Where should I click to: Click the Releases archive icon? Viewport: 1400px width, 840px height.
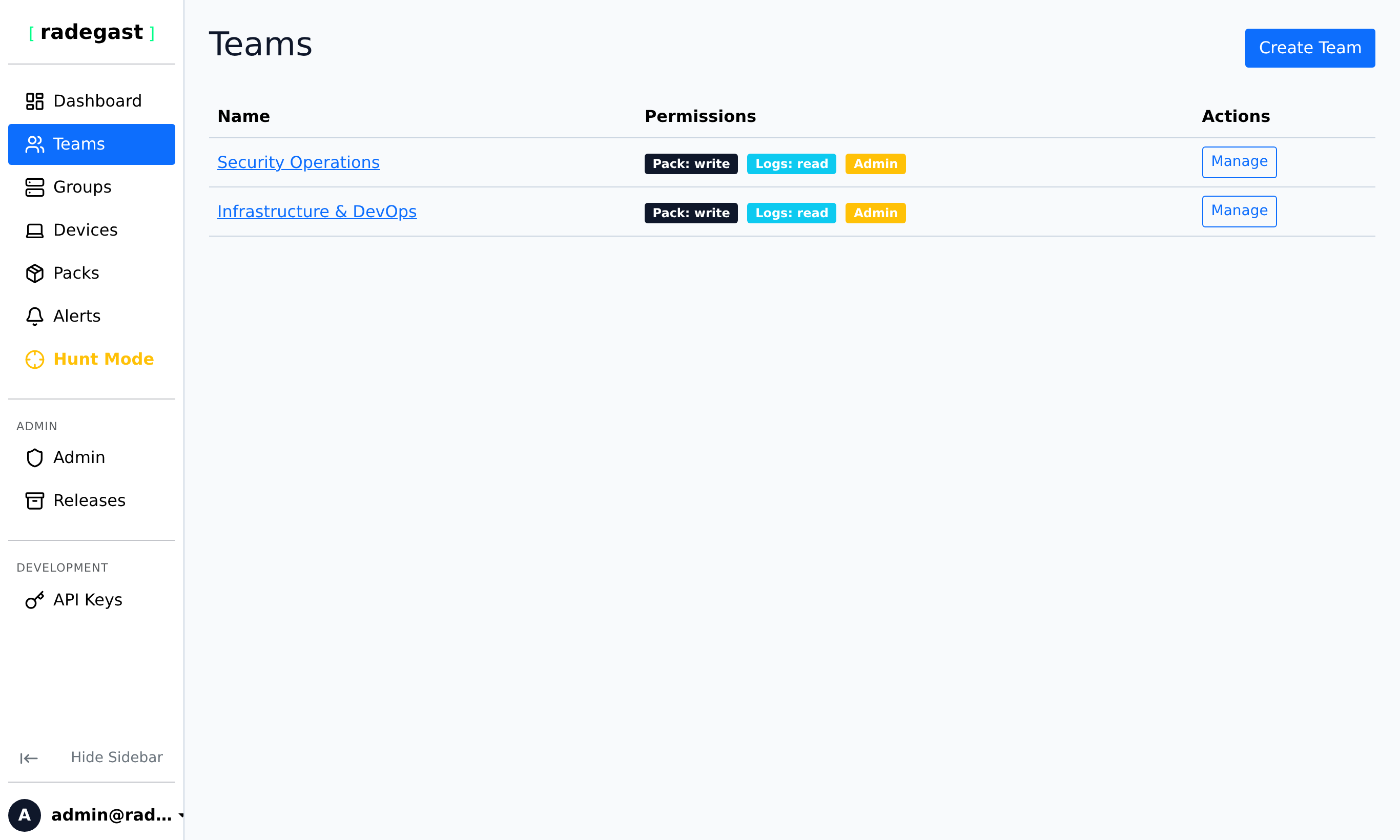(x=34, y=500)
